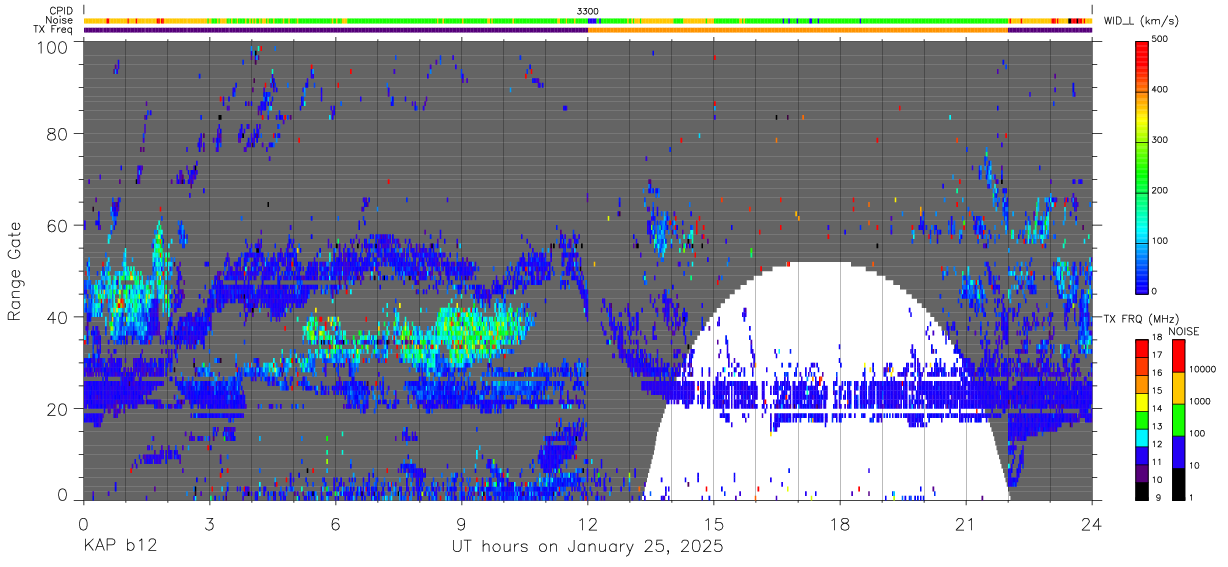This screenshot has height=567, width=1228.
Task: Click the 17 tick on TX FRQ legend
Action: [x=1157, y=356]
